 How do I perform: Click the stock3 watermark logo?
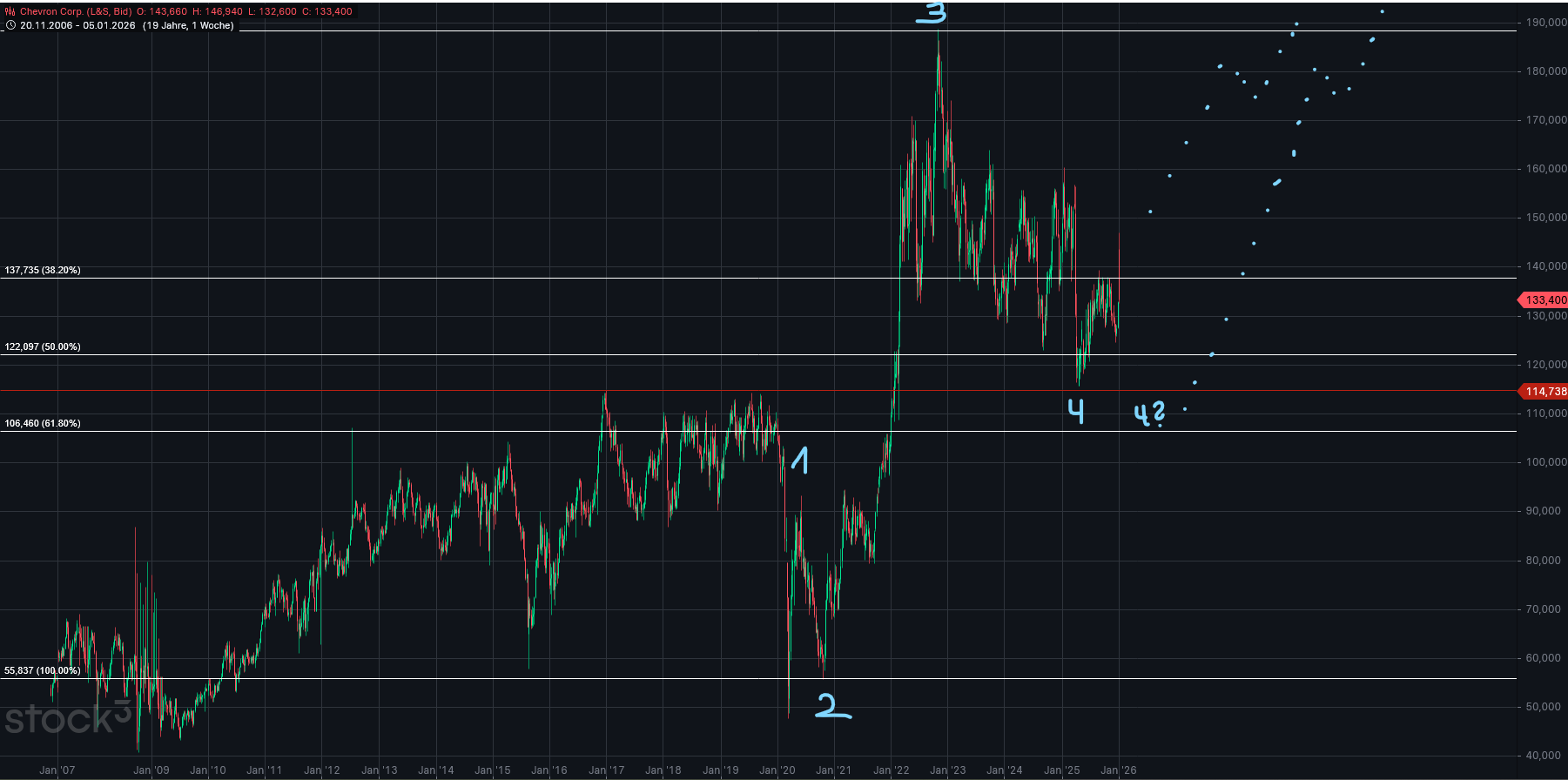pos(68,718)
